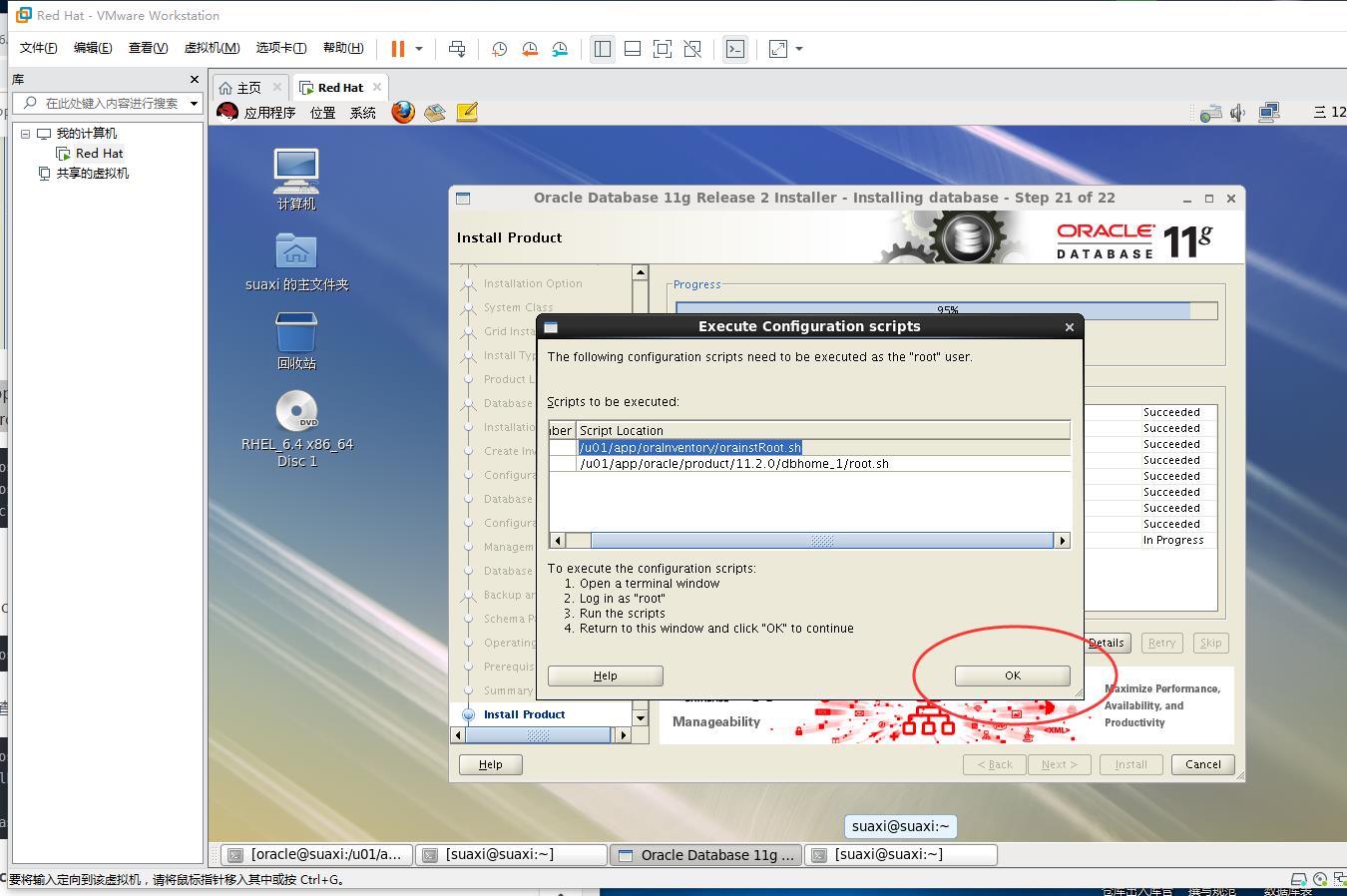
Task: Open the 帮助(H) menu
Action: (343, 48)
